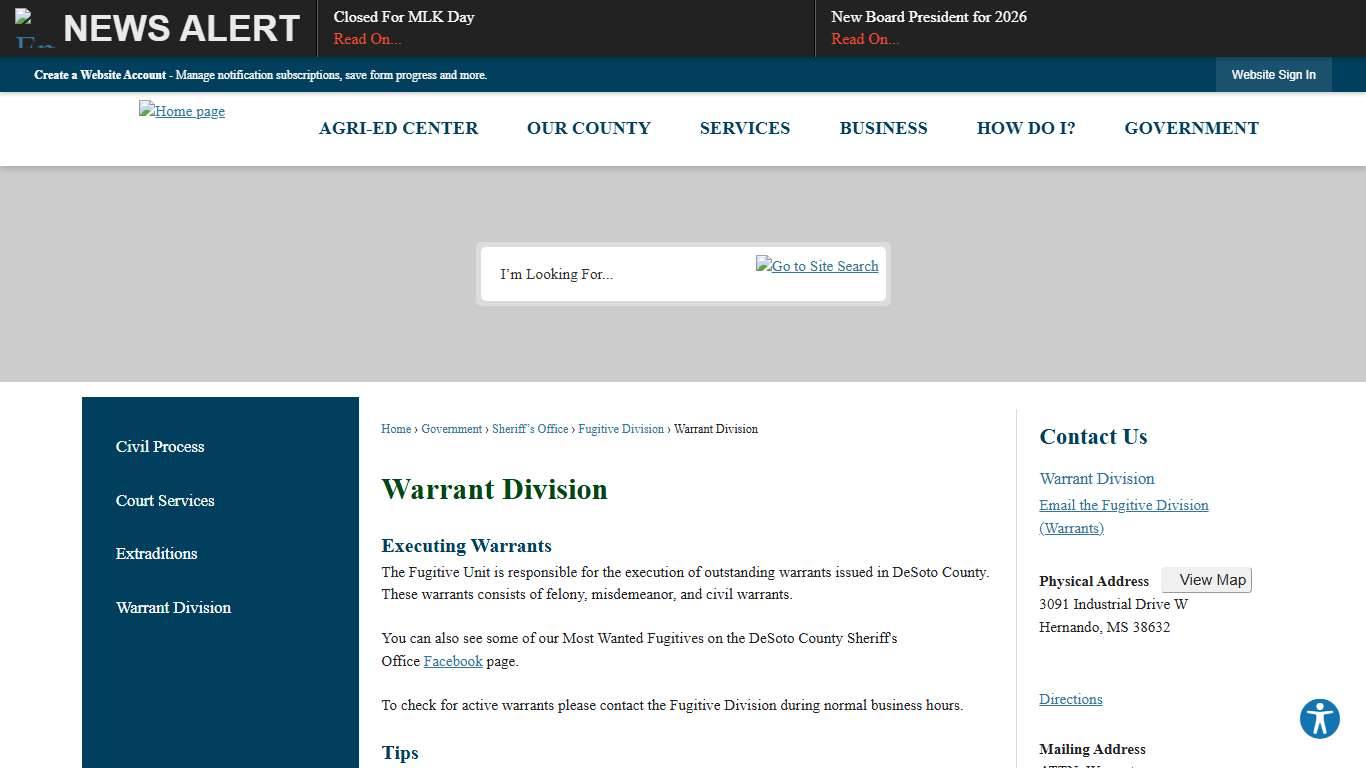Select Extraditions in the left sidebar

pos(156,554)
